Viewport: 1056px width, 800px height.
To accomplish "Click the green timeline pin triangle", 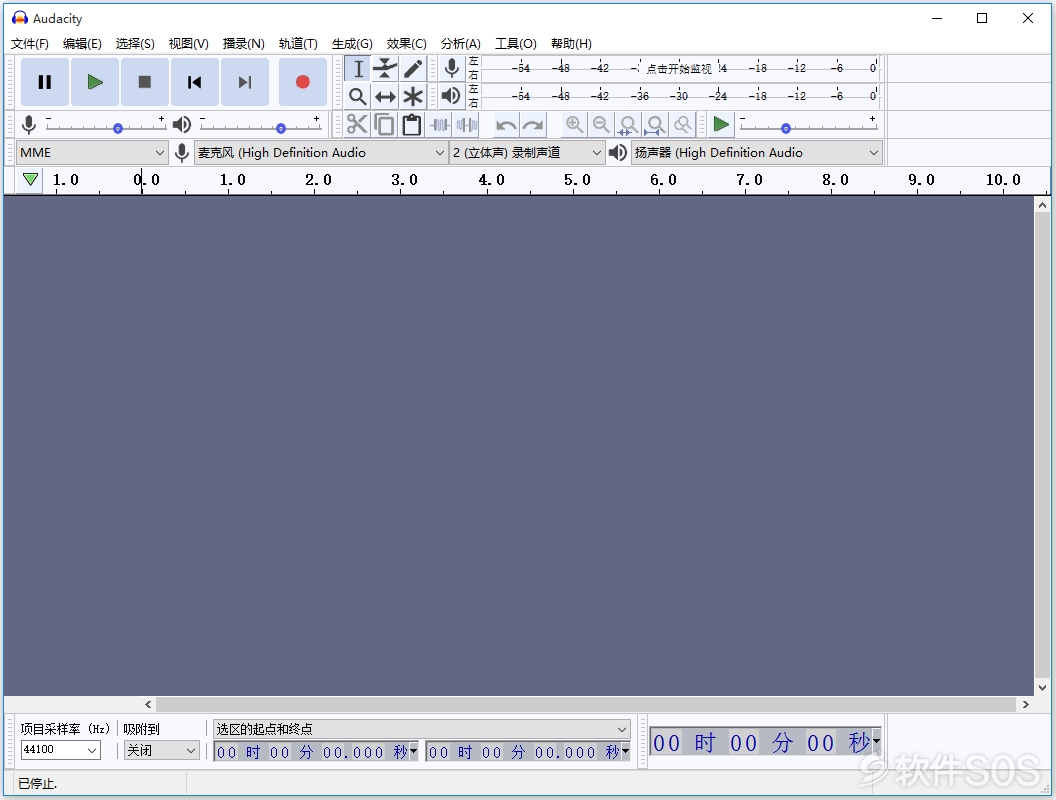I will point(30,180).
